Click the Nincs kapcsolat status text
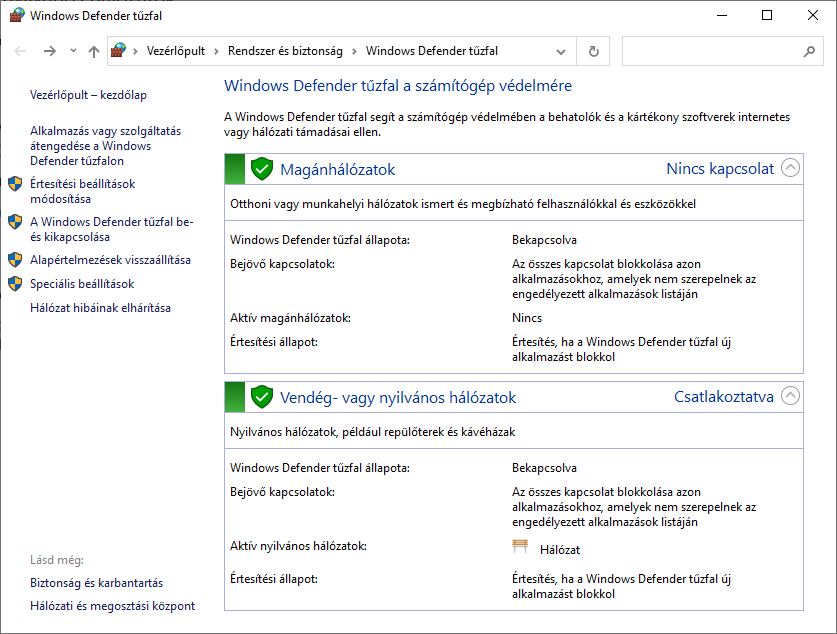 pos(720,169)
